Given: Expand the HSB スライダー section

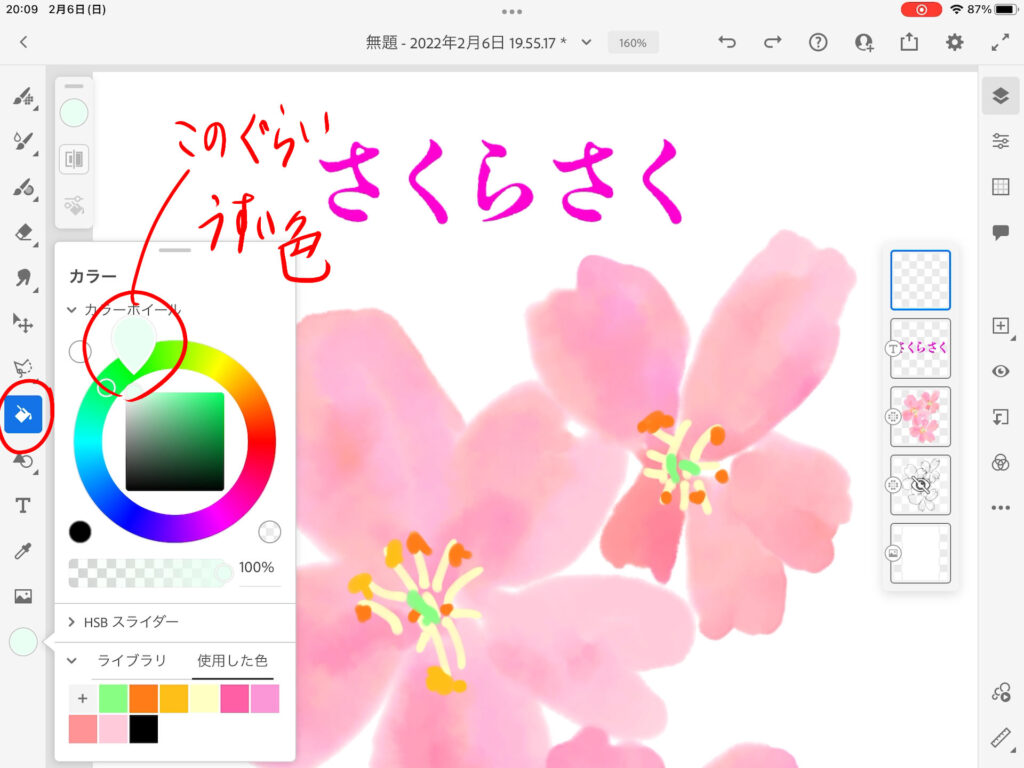Looking at the screenshot, I should pyautogui.click(x=72, y=622).
